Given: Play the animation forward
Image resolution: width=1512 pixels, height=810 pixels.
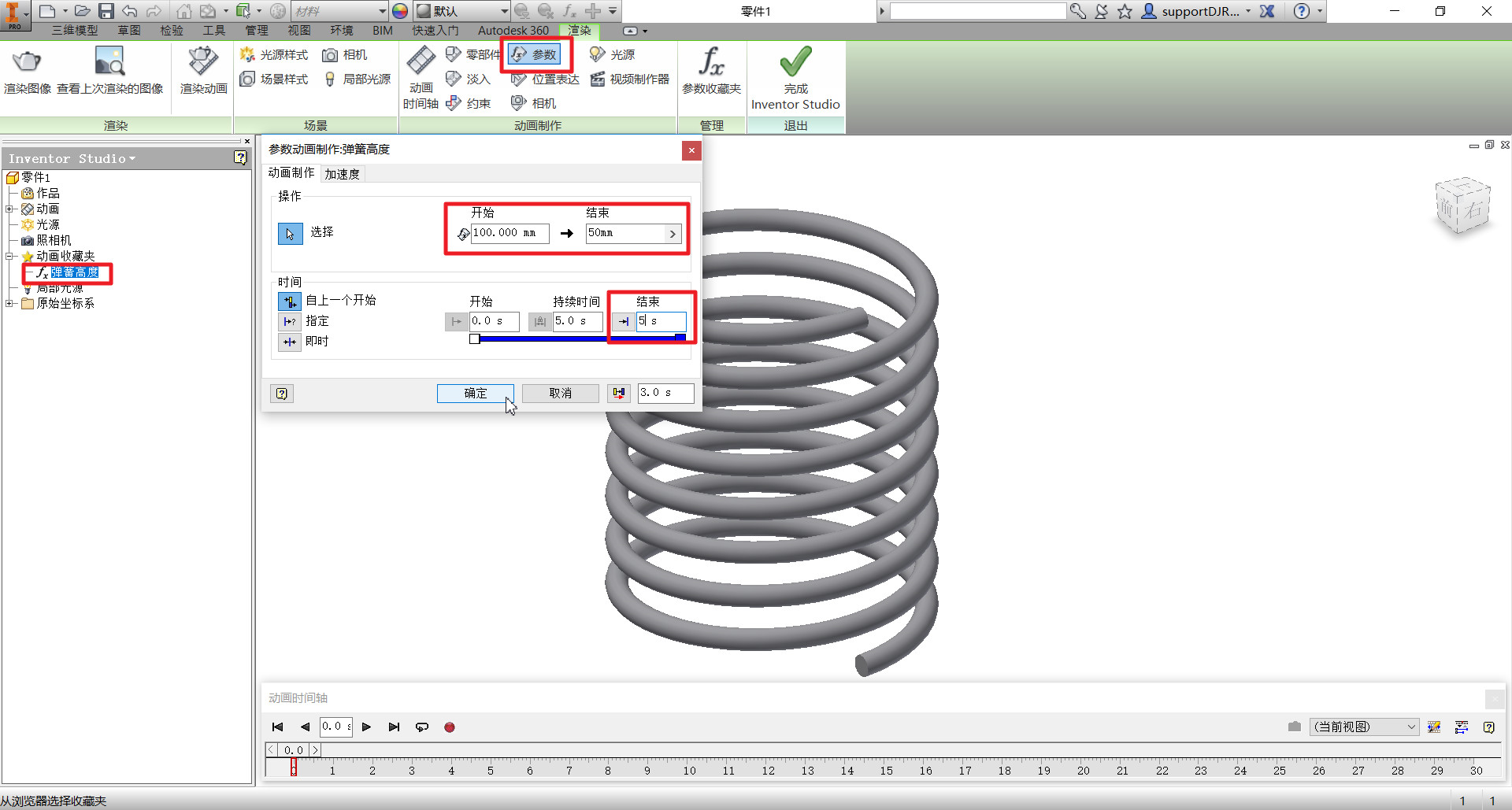Looking at the screenshot, I should coord(366,727).
